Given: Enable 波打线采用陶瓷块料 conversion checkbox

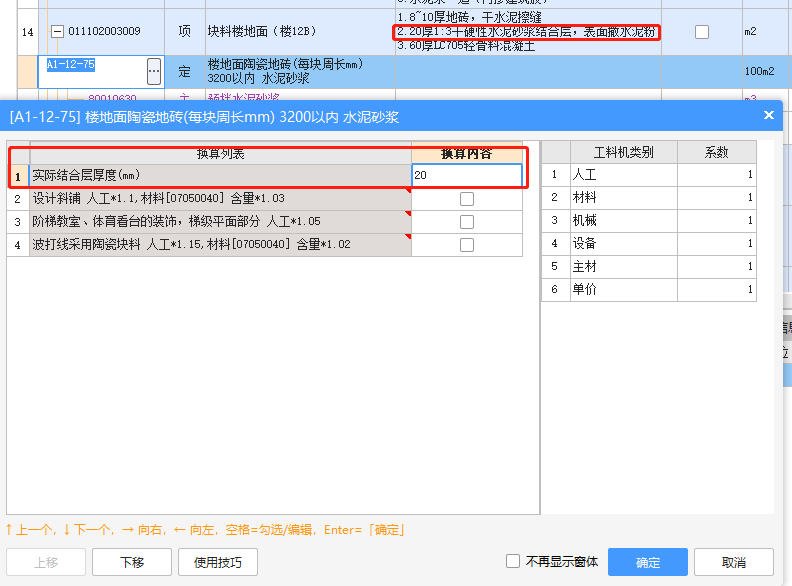Looking at the screenshot, I should [x=467, y=245].
